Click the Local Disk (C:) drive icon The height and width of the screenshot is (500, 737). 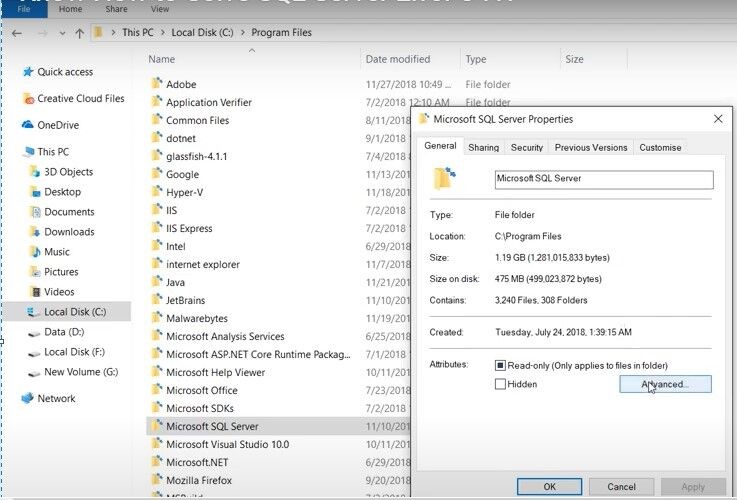coord(33,312)
